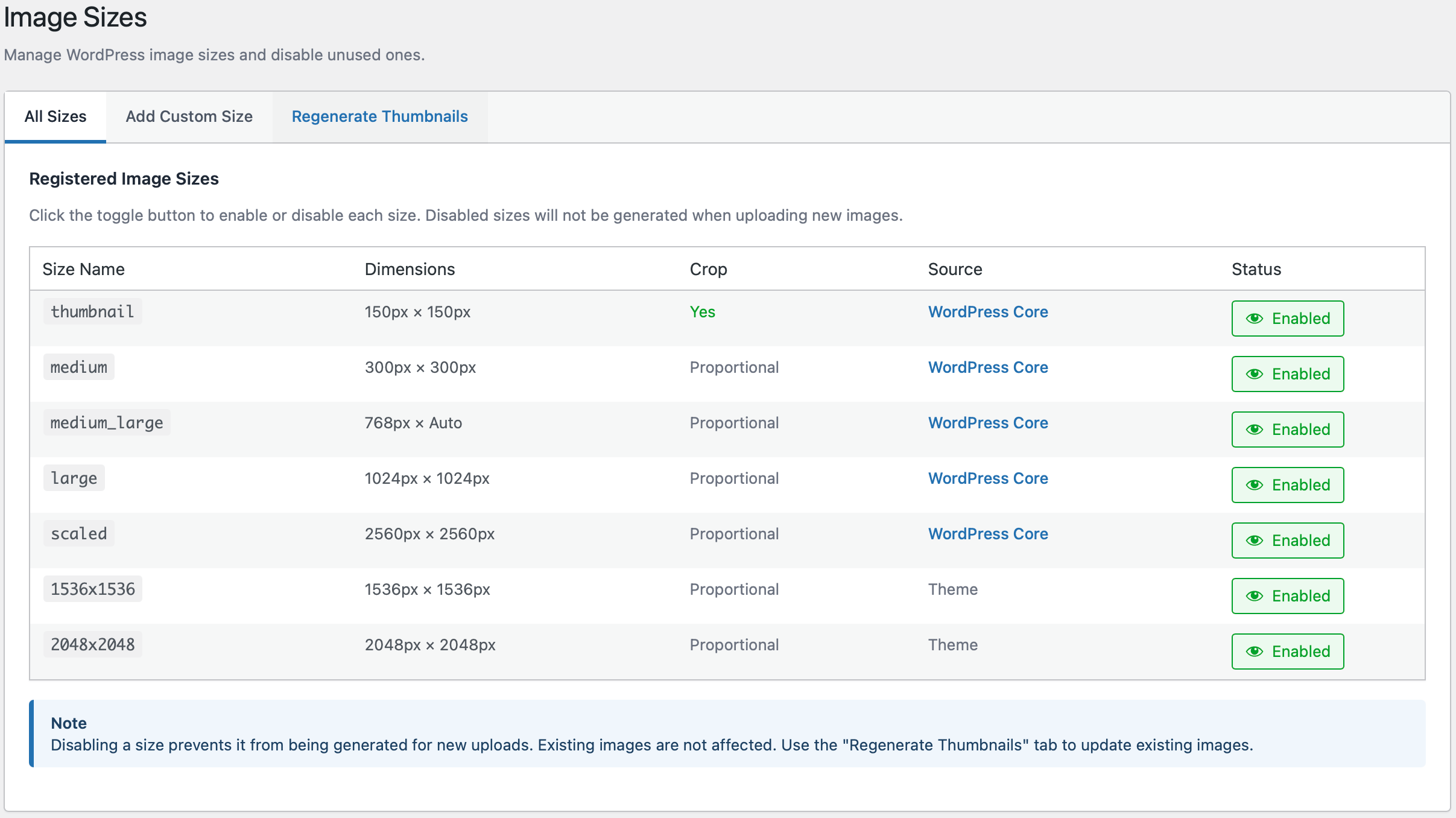Viewport: 1456px width, 818px height.
Task: Open the WordPress Core link for thumbnail
Action: 987,312
